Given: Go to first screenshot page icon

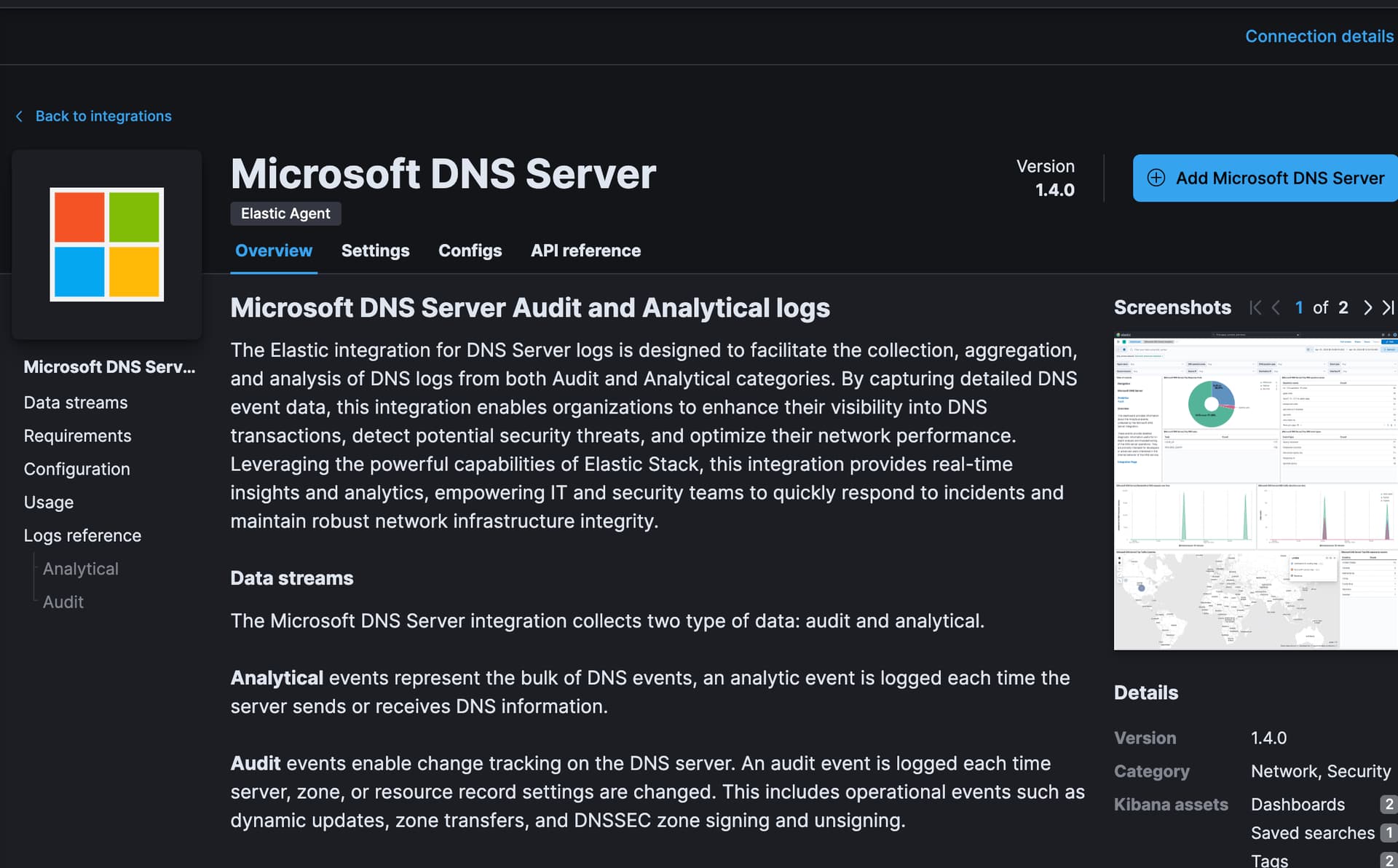Looking at the screenshot, I should (x=1255, y=308).
